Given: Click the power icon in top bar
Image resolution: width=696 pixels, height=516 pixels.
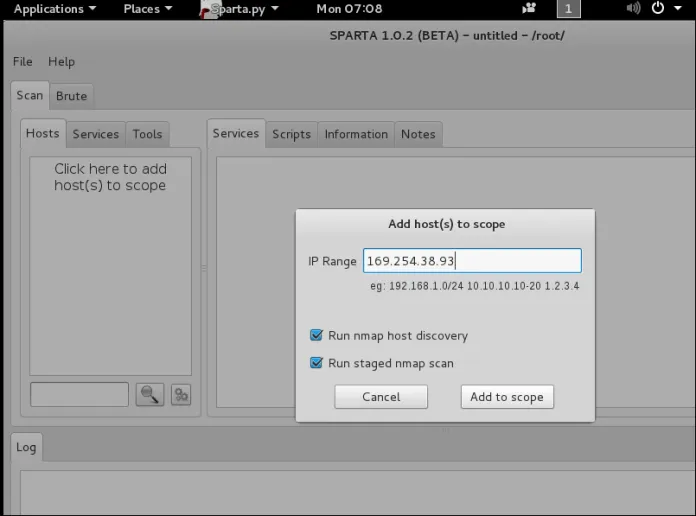Looking at the screenshot, I should 658,9.
